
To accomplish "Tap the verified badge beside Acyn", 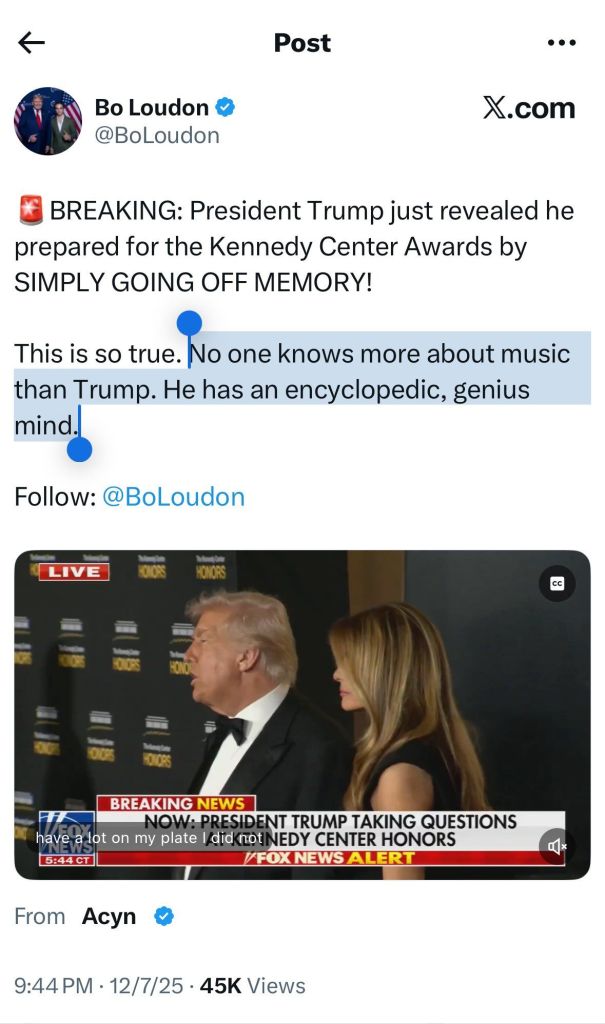I will tap(164, 917).
